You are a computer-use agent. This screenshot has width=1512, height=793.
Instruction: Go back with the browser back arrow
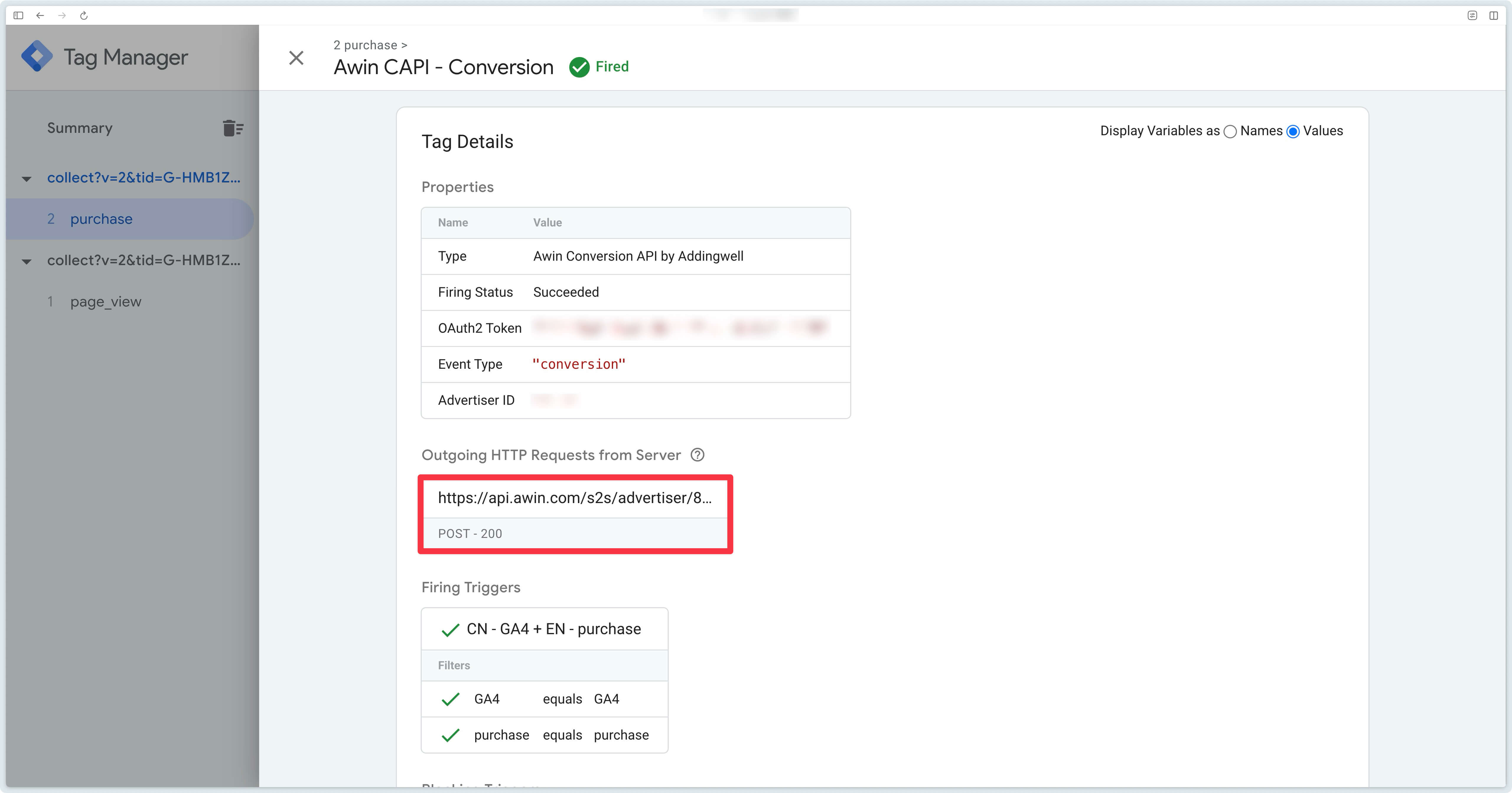pyautogui.click(x=40, y=15)
